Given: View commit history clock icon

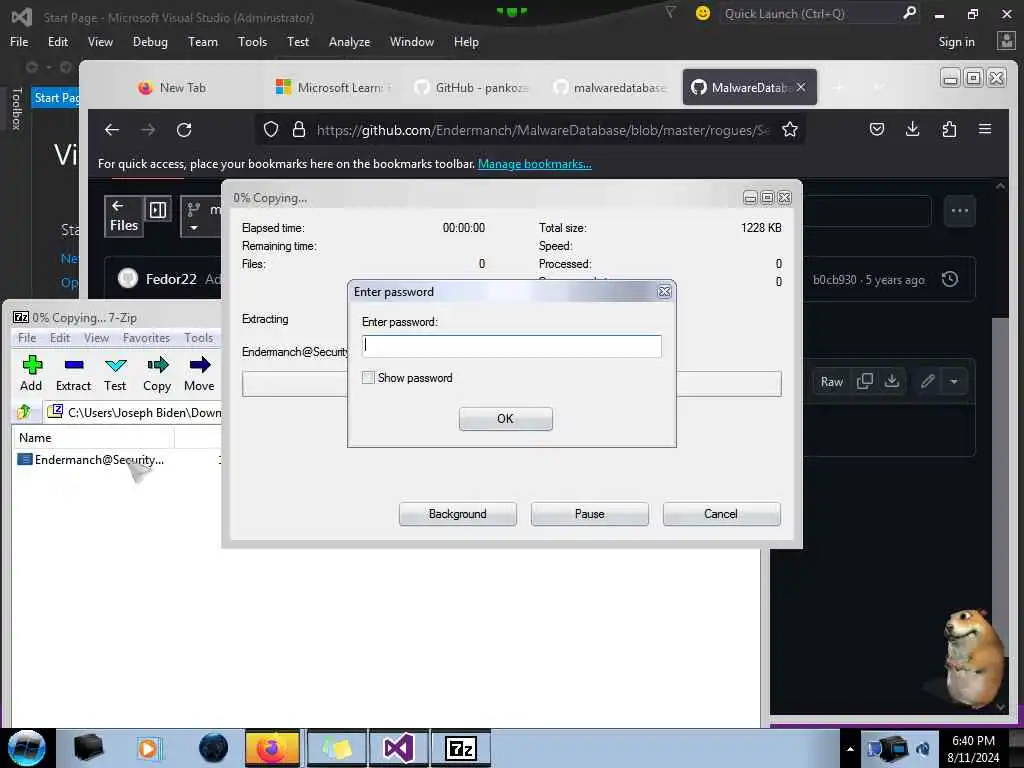Looking at the screenshot, I should tap(950, 280).
